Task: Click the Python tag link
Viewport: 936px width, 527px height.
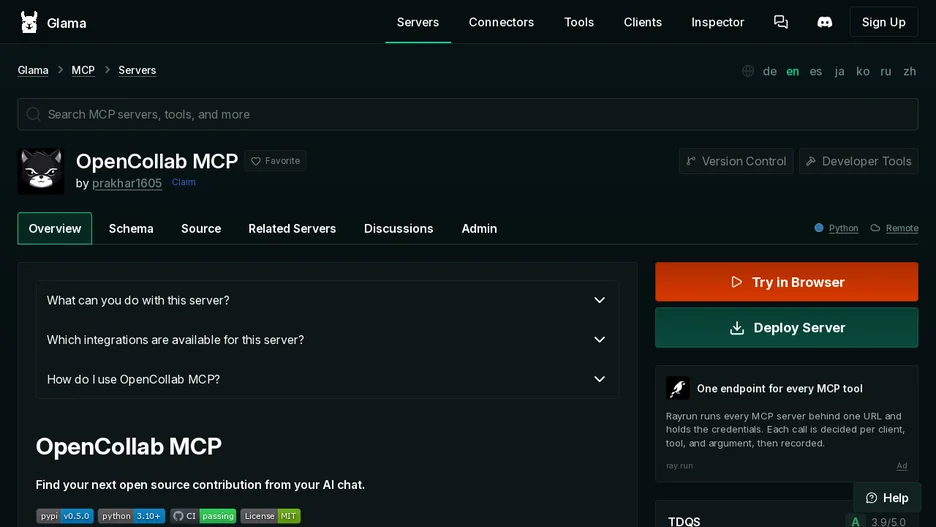Action: [x=843, y=228]
